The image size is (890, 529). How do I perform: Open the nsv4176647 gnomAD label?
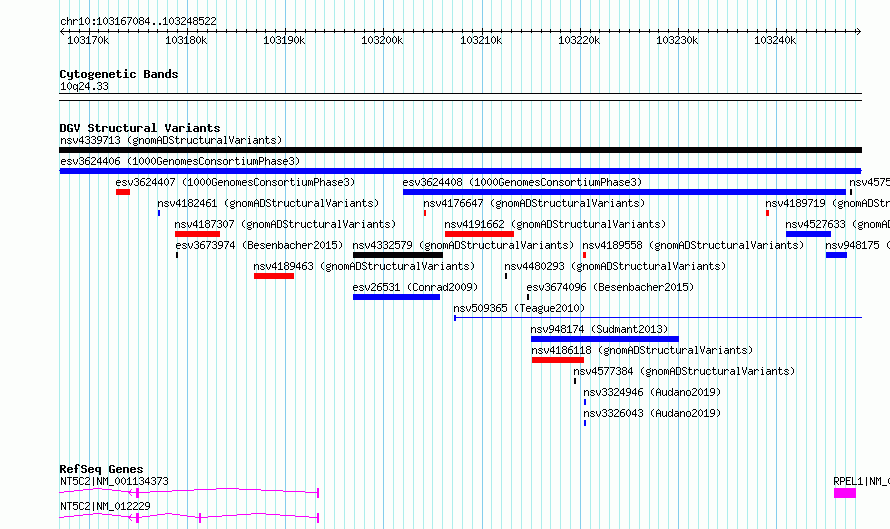coord(534,203)
